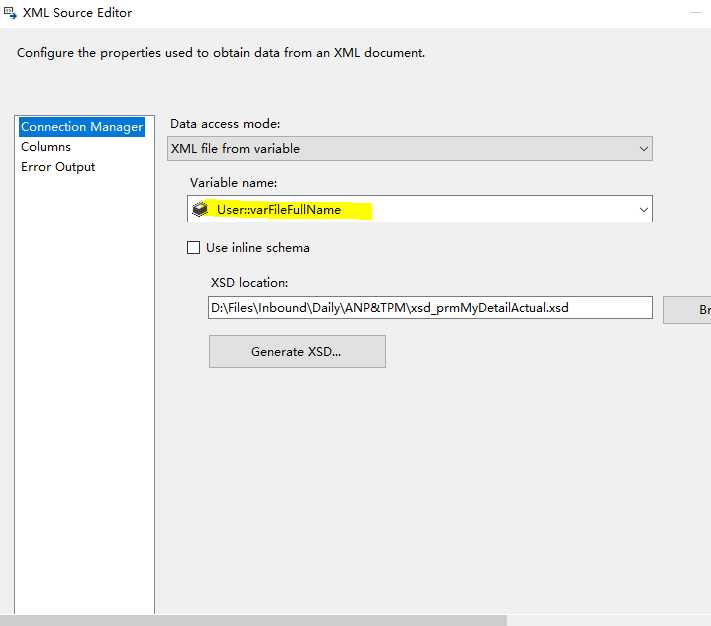Click the highlighted User::varFileFullName value

tap(279, 210)
